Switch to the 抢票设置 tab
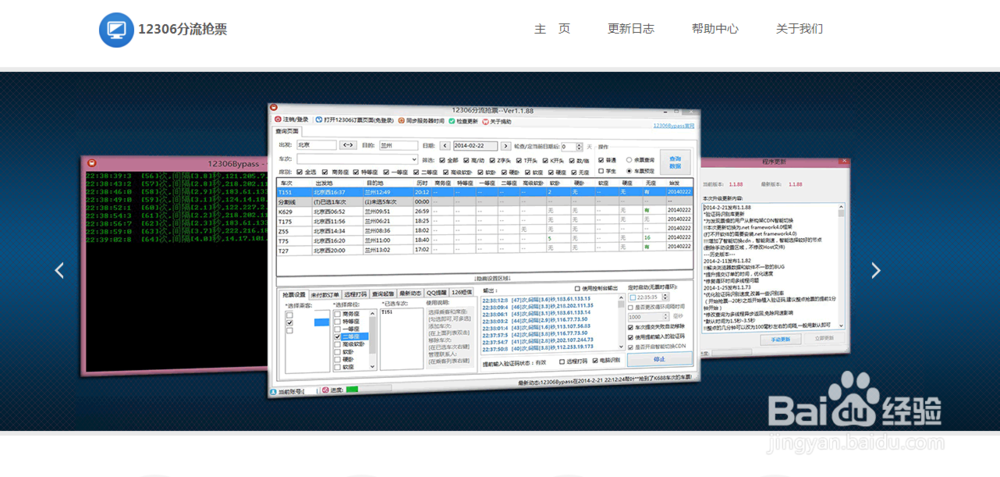 click(x=294, y=294)
